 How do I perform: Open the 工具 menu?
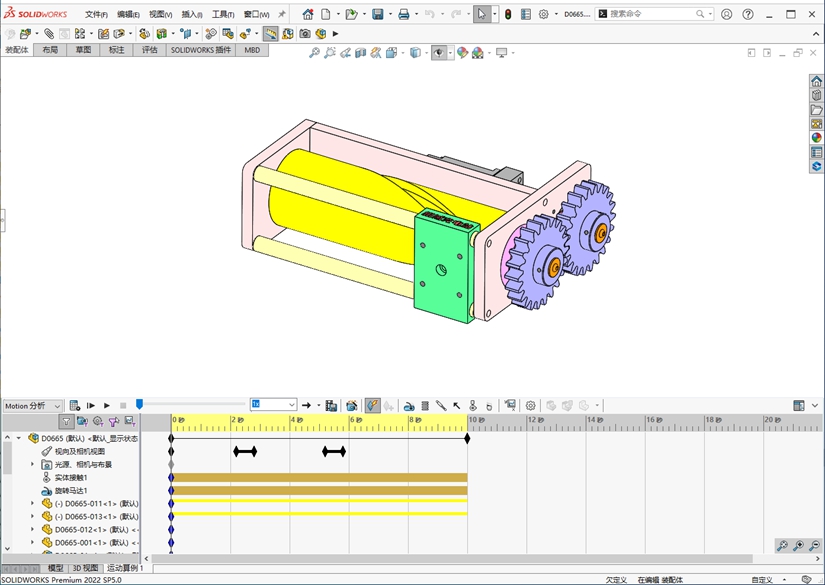(x=222, y=15)
